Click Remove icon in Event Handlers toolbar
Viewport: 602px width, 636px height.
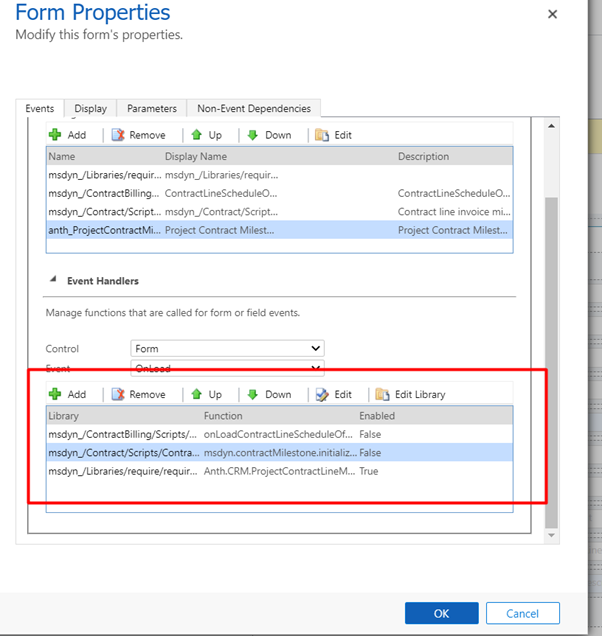(x=118, y=394)
